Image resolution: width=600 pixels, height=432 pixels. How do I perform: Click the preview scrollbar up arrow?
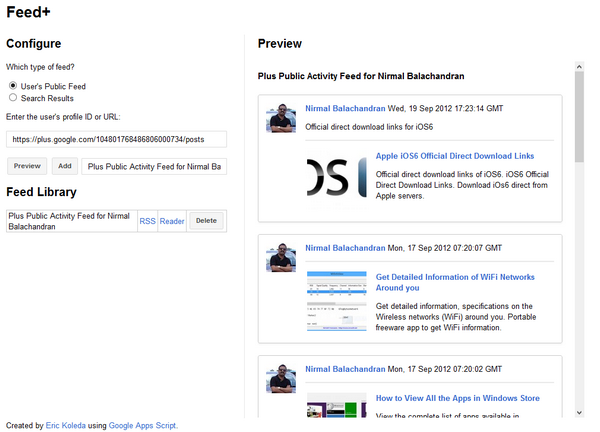tap(579, 67)
